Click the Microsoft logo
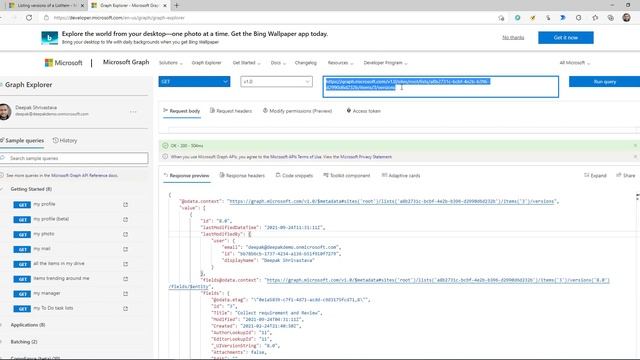 pyautogui.click(x=63, y=62)
